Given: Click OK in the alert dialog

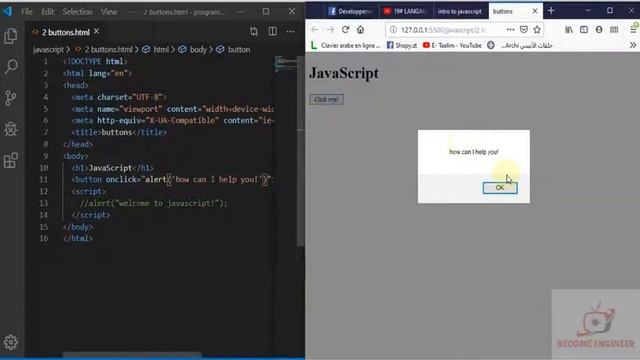Looking at the screenshot, I should pos(500,188).
